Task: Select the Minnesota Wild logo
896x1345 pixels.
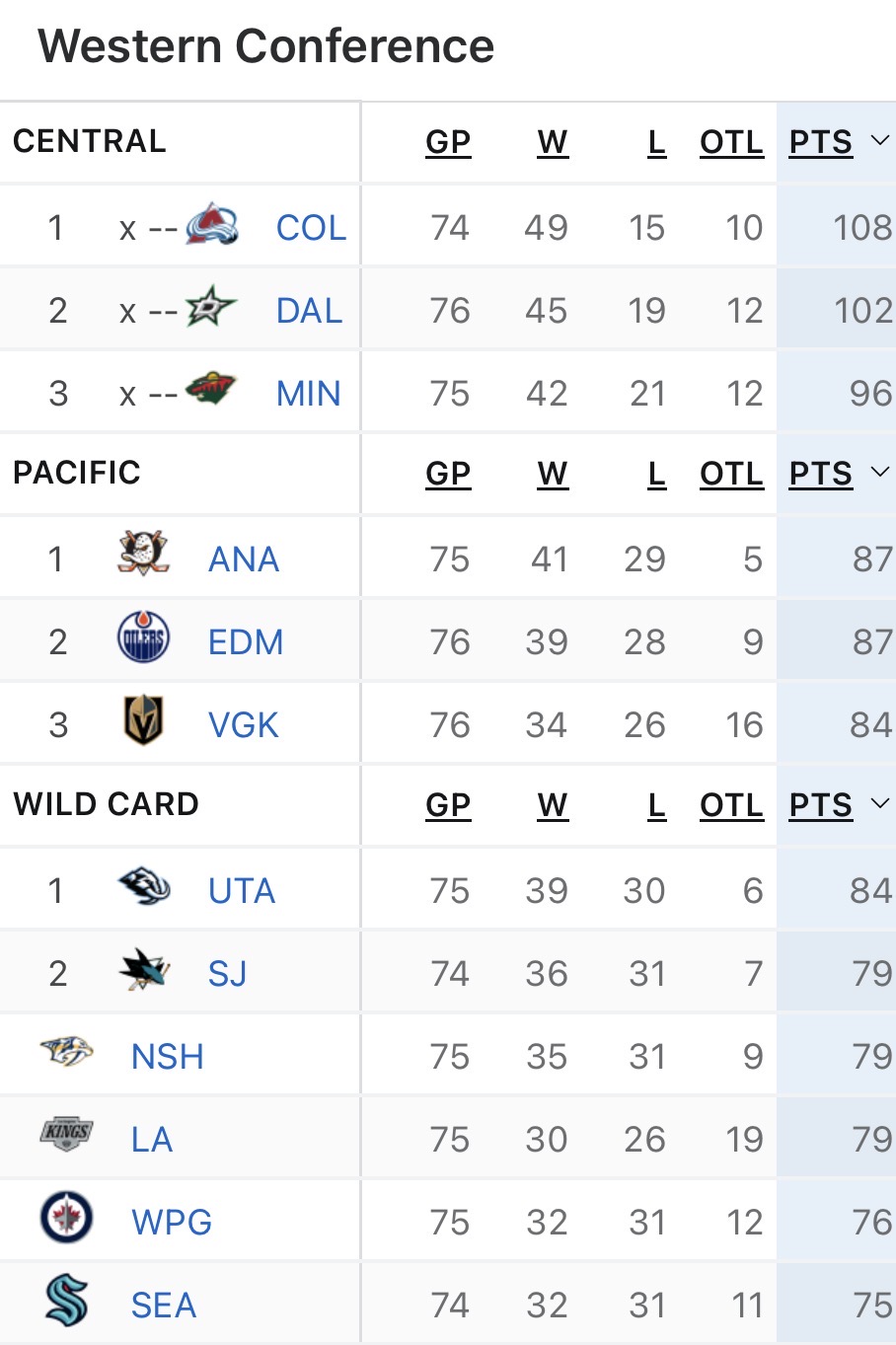Action: pos(211,391)
